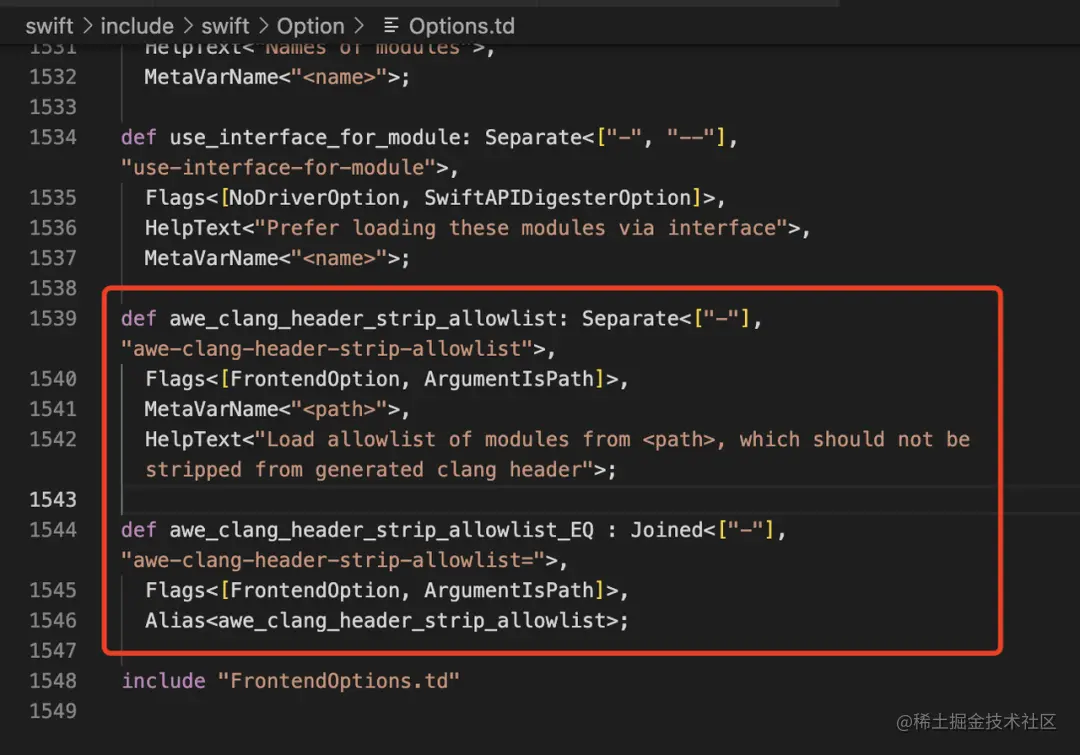Click the string "use-interface-for-module"

click(x=279, y=167)
